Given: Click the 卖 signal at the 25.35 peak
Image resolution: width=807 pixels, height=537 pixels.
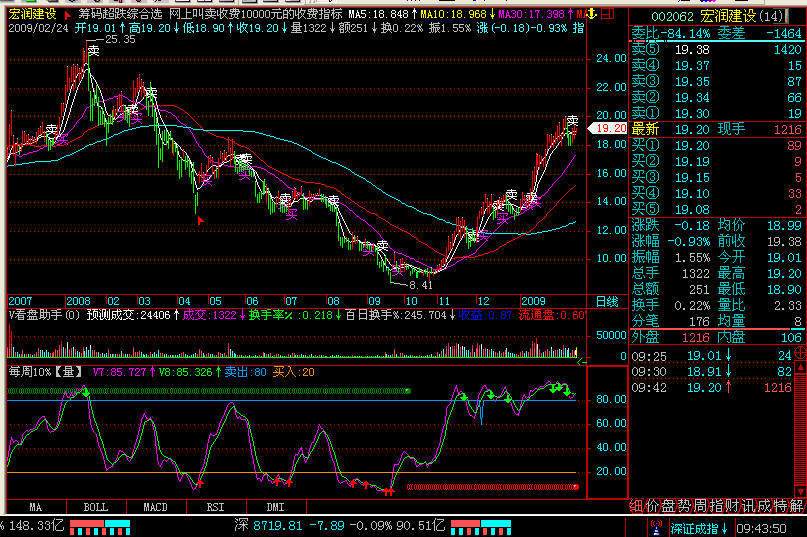Looking at the screenshot, I should point(93,50).
